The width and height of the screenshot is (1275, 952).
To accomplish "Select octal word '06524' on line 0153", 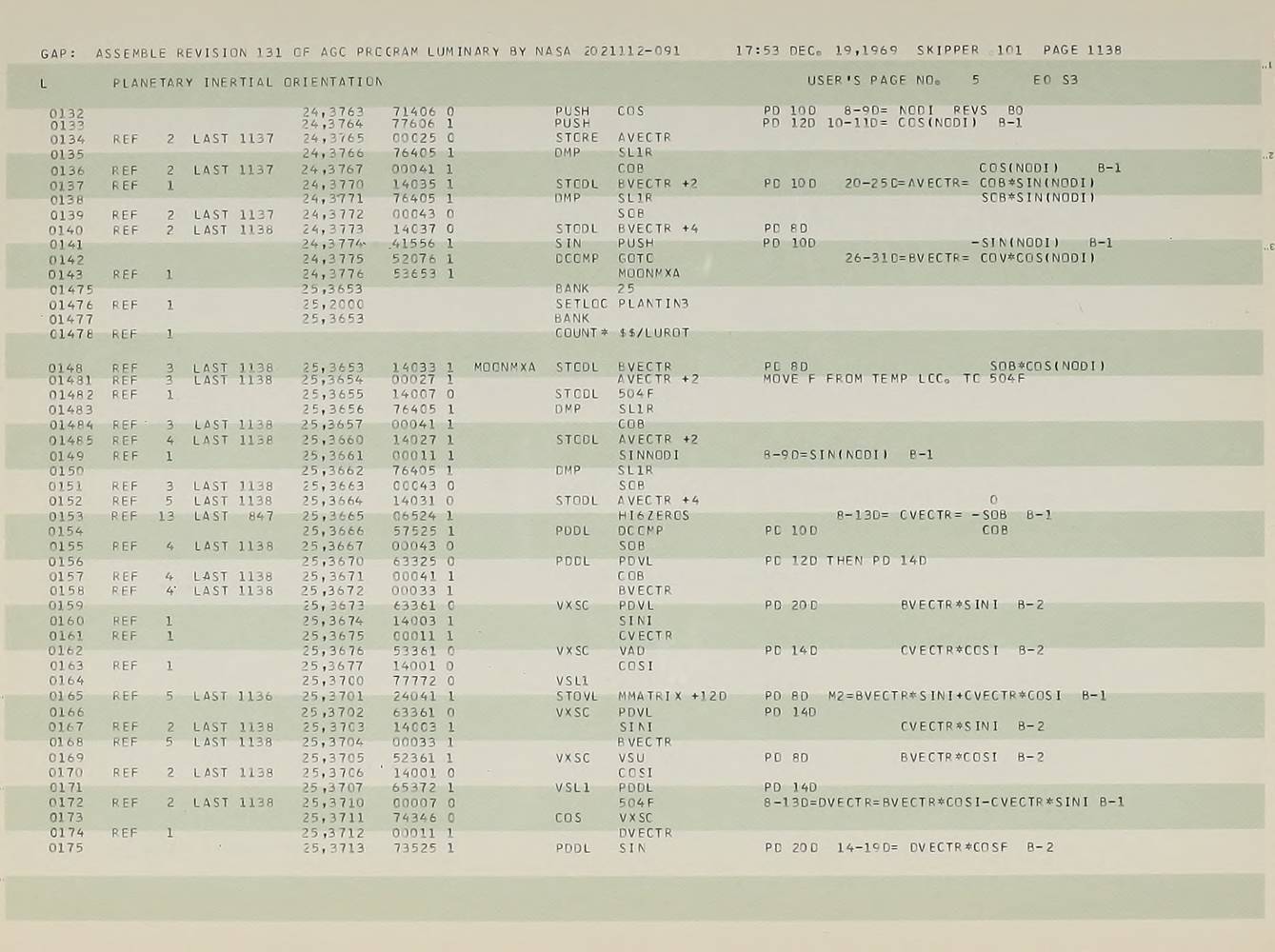I will [x=414, y=516].
